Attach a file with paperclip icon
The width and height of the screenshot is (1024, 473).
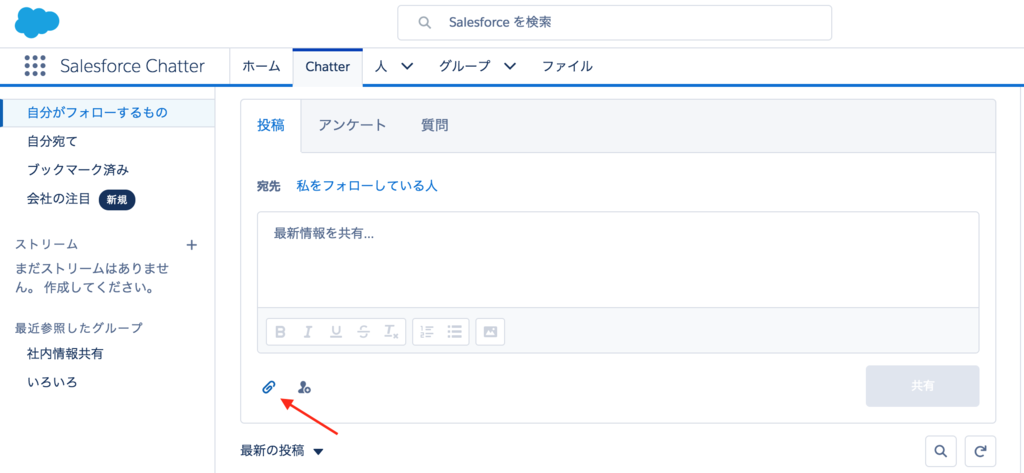(x=268, y=387)
